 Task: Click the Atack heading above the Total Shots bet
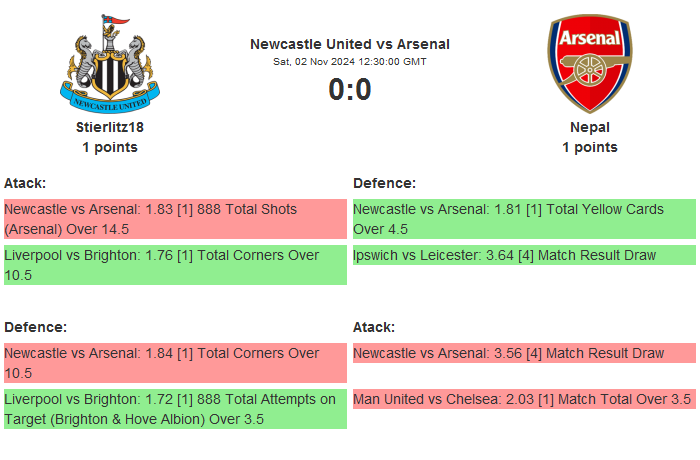tap(25, 183)
